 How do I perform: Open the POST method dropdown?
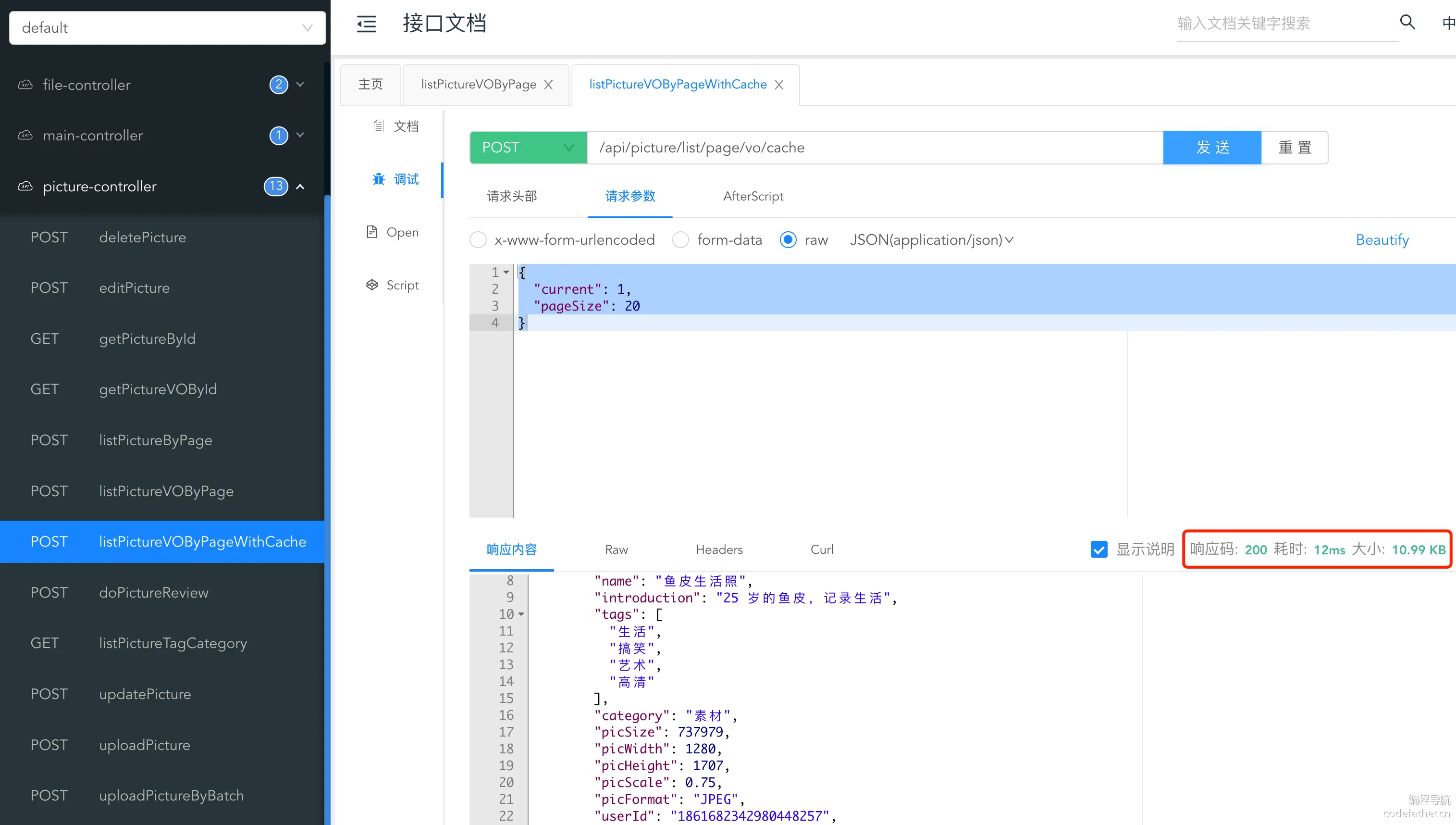pos(528,147)
